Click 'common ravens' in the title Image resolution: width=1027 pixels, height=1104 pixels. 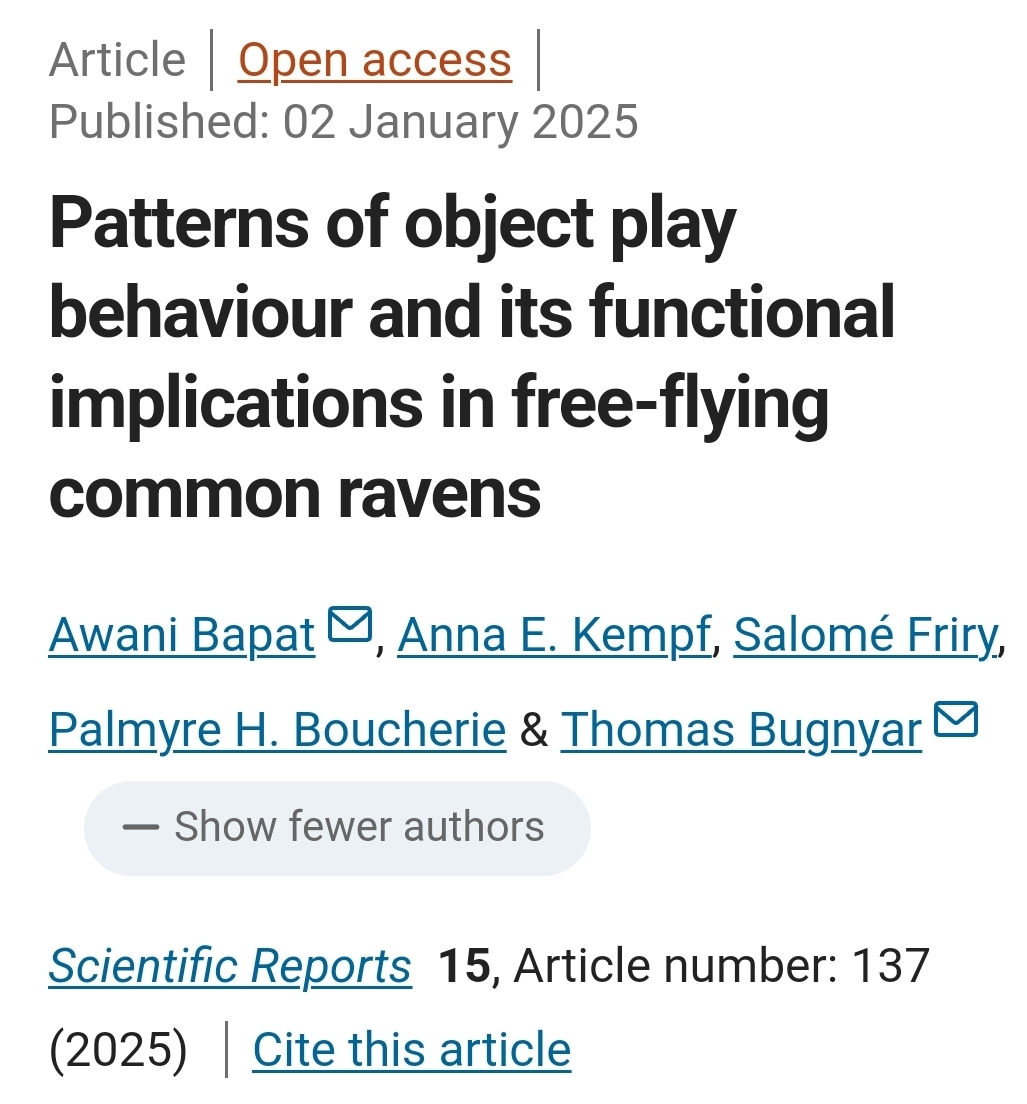(294, 493)
